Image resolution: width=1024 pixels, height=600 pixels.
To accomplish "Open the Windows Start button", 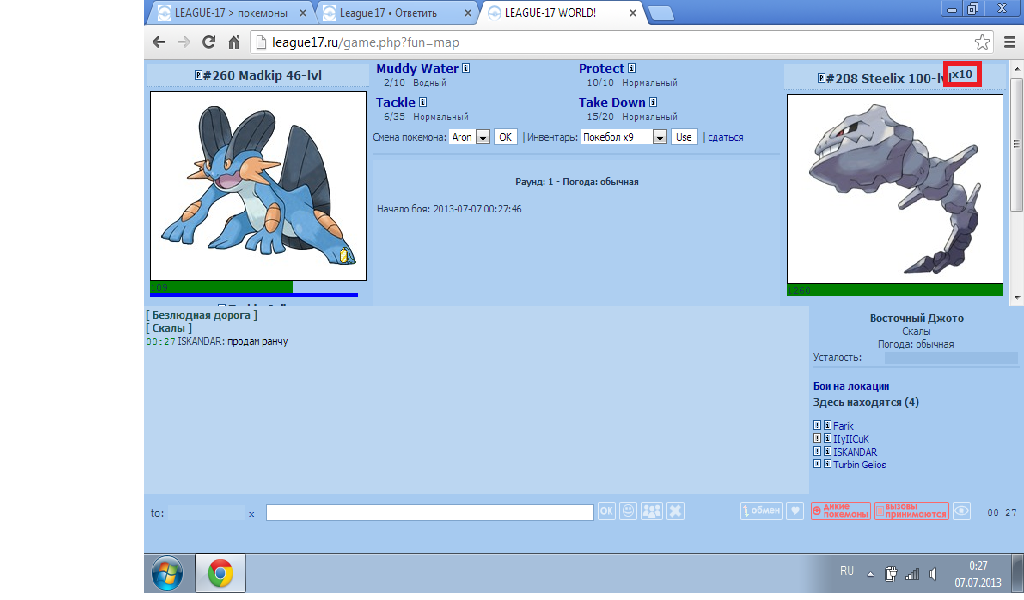I will click(x=168, y=573).
